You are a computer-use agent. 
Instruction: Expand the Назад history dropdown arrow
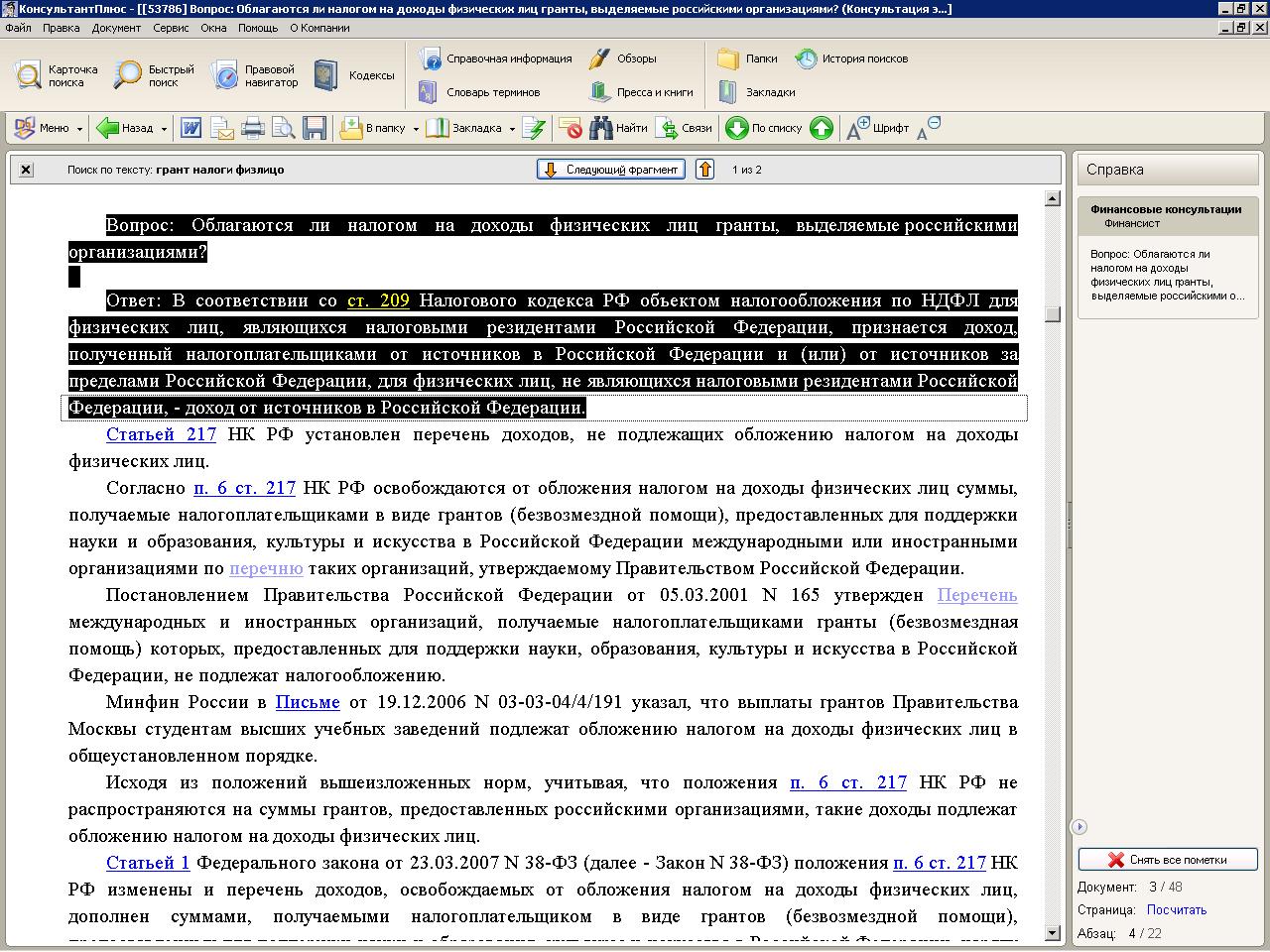click(164, 129)
